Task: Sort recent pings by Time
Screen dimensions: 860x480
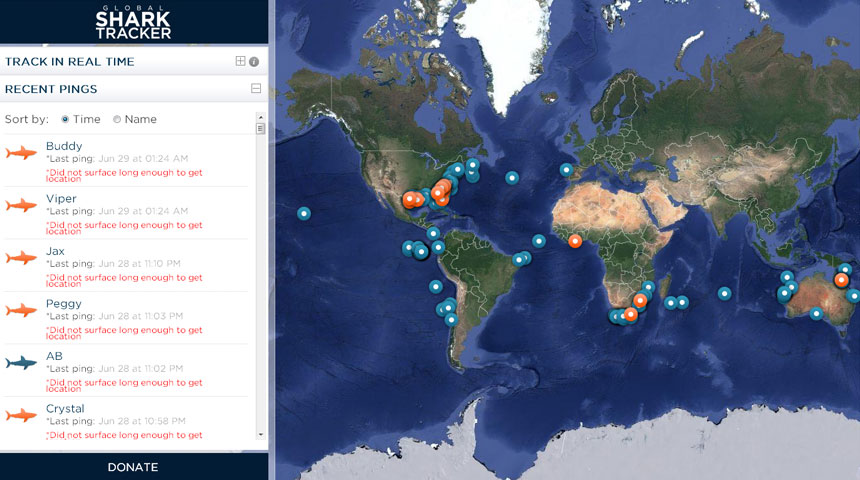Action: [x=66, y=119]
